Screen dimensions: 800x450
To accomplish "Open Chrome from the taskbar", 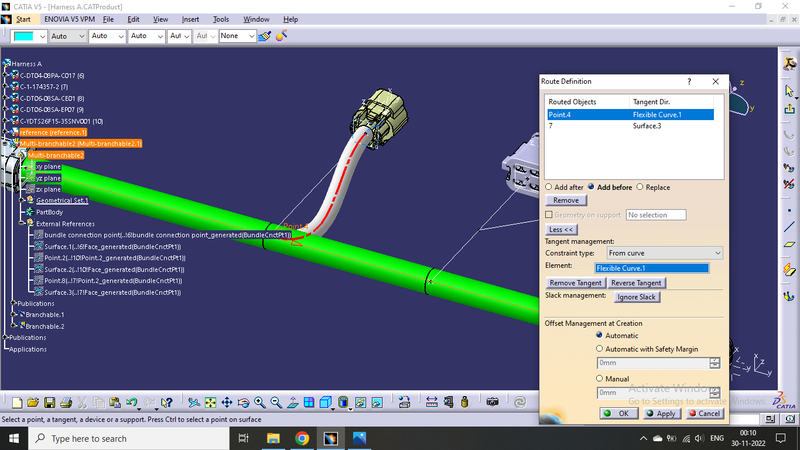I will tap(302, 438).
